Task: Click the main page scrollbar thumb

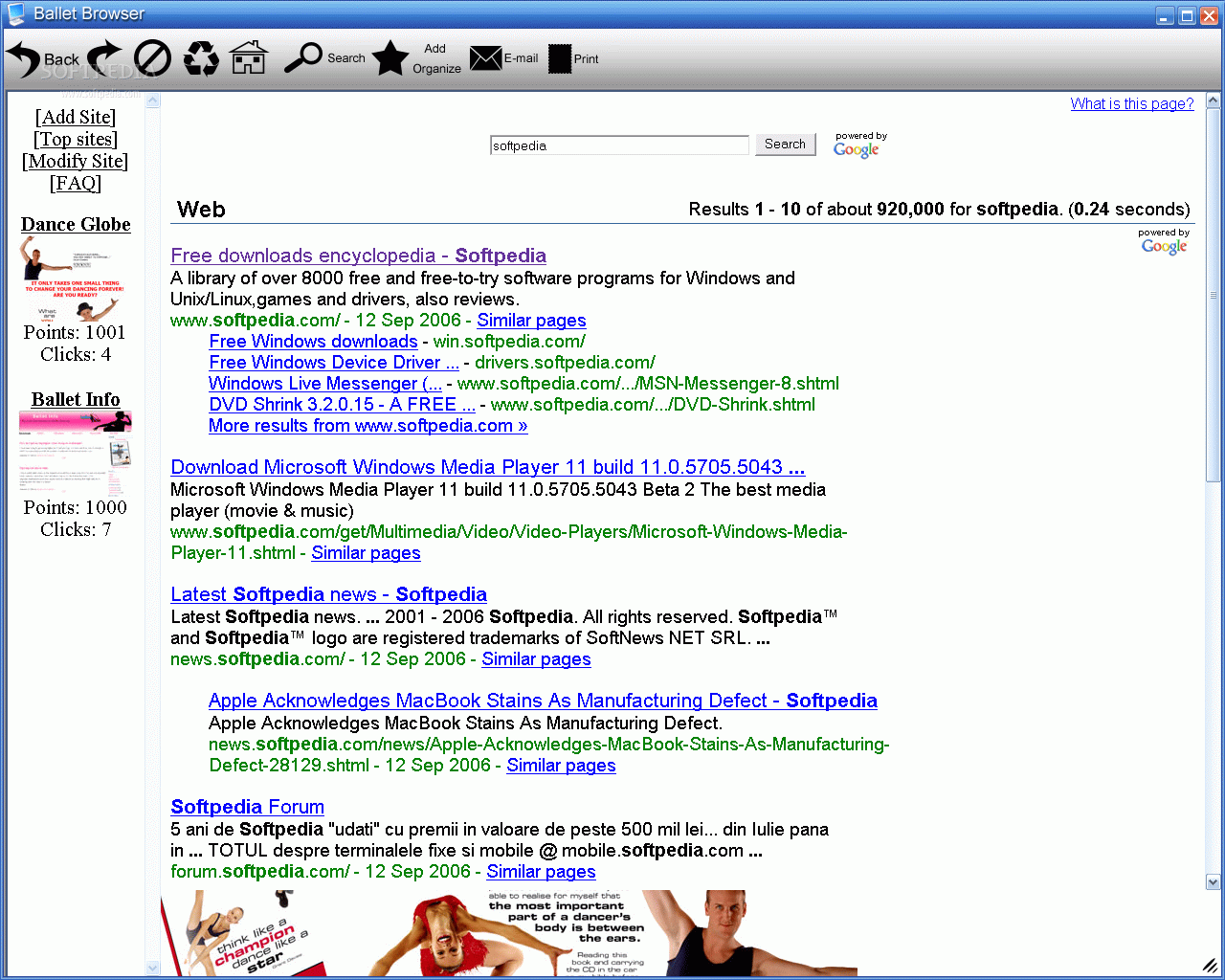Action: pos(1214,296)
